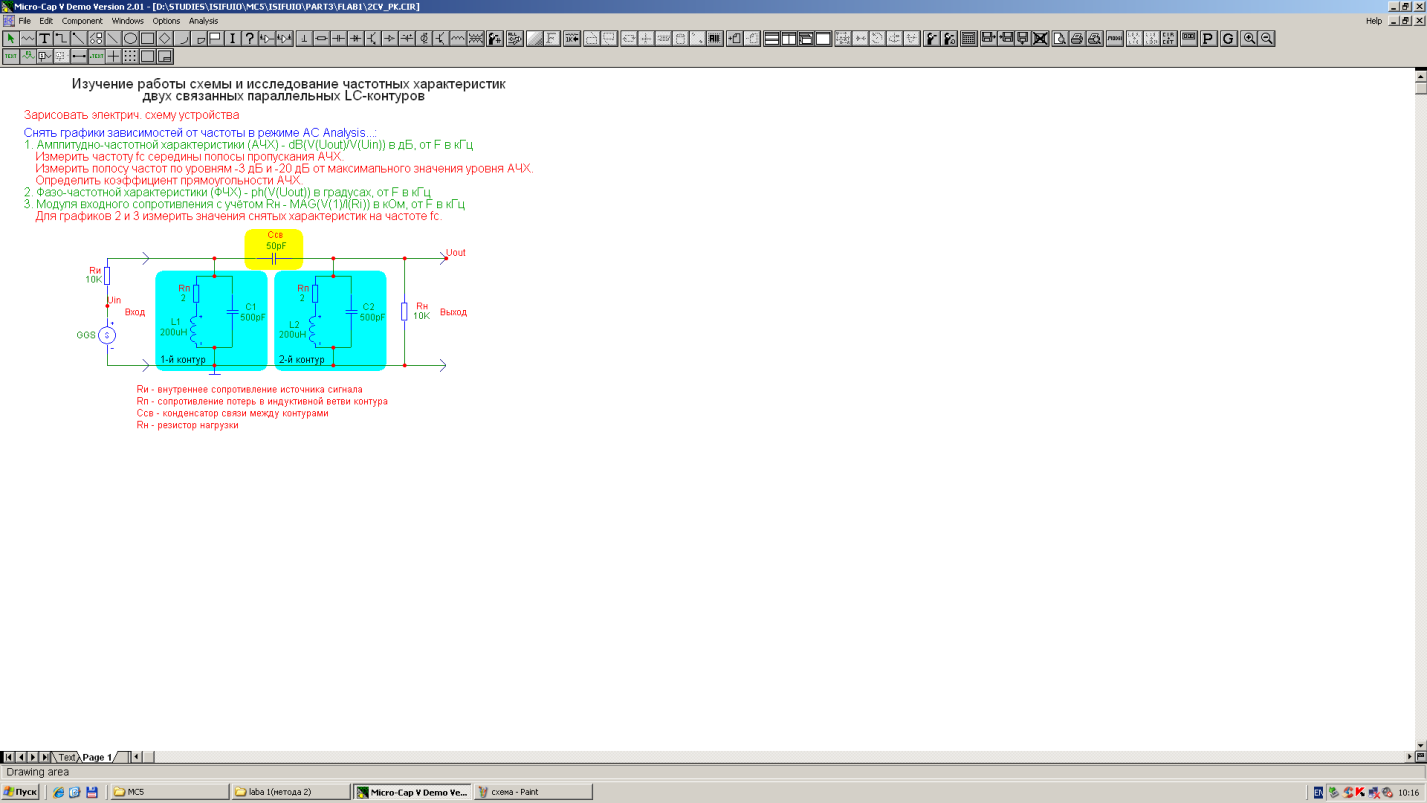Open the Windows menu

pyautogui.click(x=127, y=21)
